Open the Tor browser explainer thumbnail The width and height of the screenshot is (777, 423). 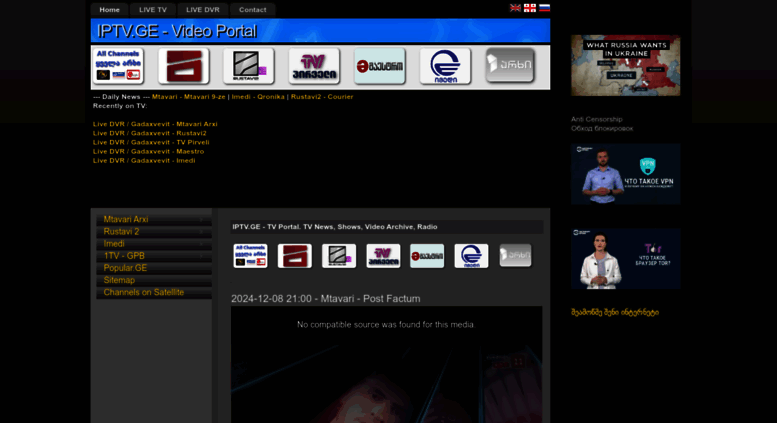(625, 259)
